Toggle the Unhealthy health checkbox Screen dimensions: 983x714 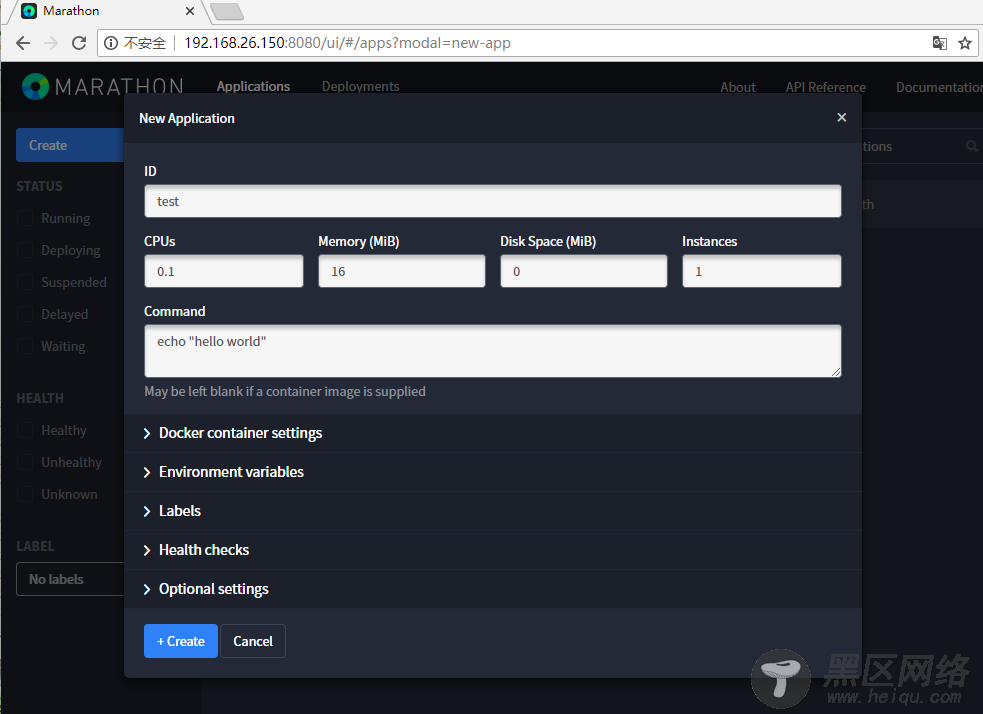tap(25, 462)
